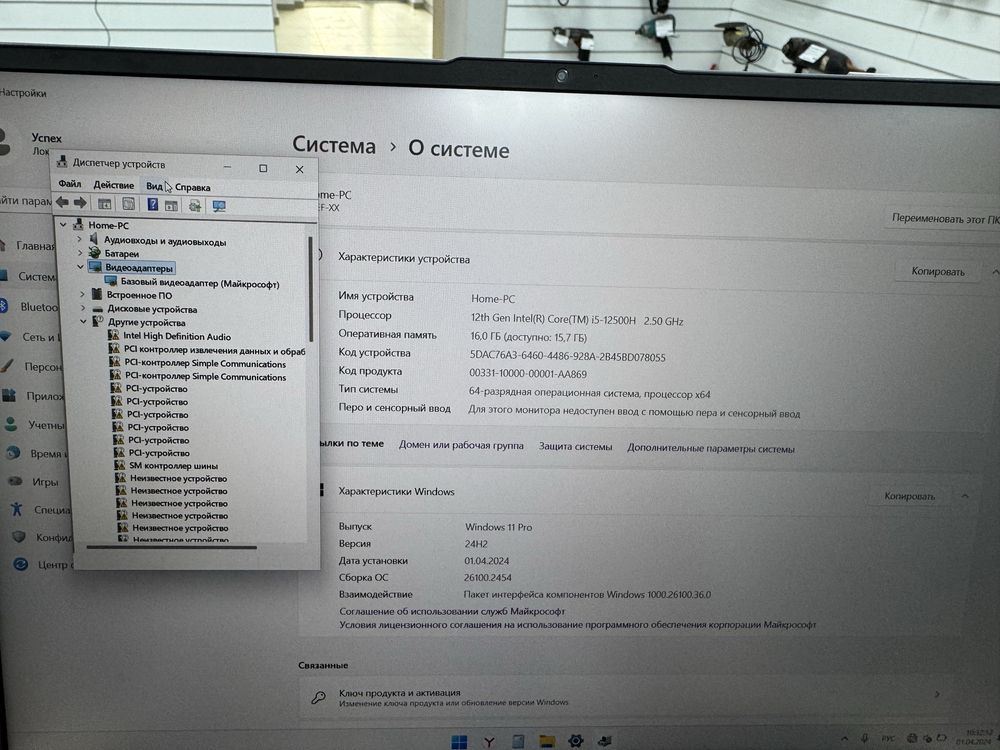Screen dimensions: 1000x750
Task: Click the Settings gear on the taskbar
Action: click(576, 740)
